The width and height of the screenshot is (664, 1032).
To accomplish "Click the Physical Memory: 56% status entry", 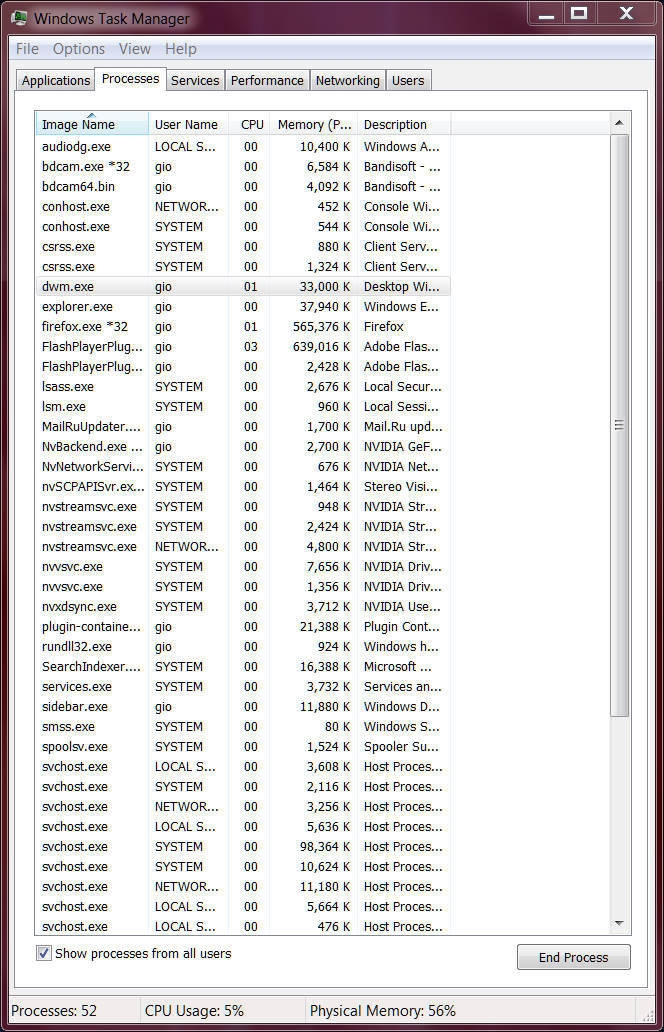I will (382, 1010).
